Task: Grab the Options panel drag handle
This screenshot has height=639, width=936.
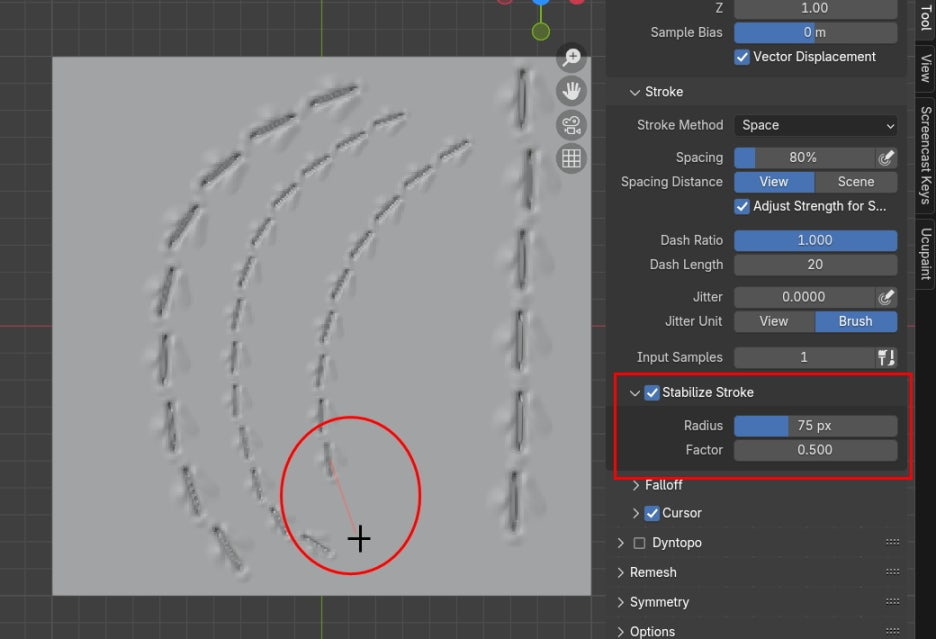Action: click(x=892, y=631)
